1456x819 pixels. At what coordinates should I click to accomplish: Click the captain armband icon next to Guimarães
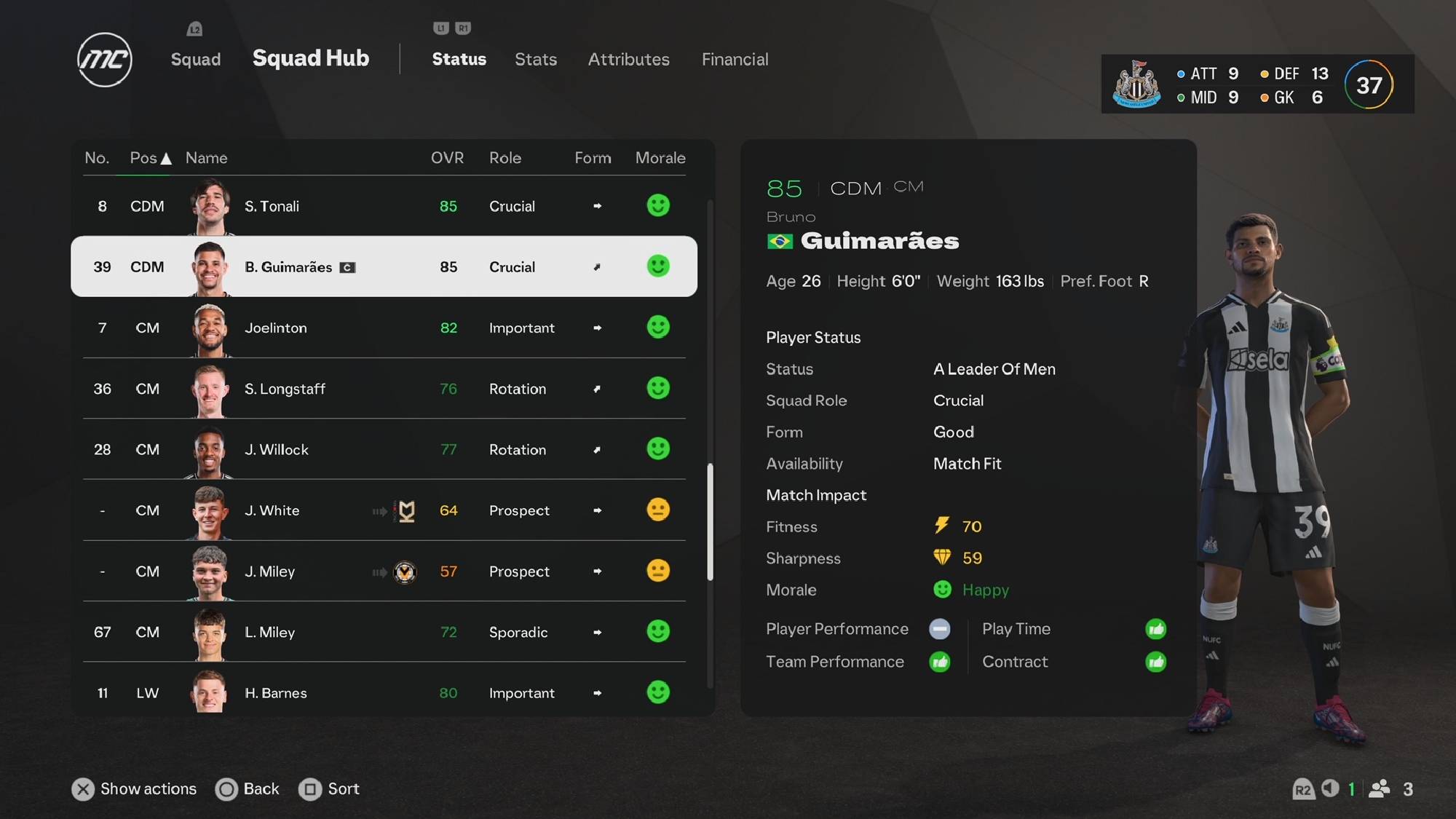pos(347,267)
